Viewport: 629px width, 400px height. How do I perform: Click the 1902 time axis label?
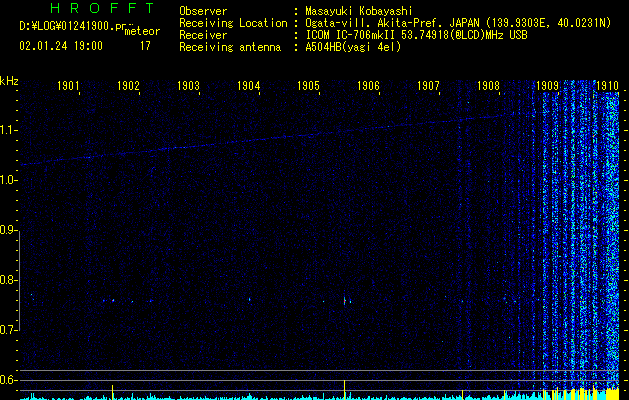(128, 85)
